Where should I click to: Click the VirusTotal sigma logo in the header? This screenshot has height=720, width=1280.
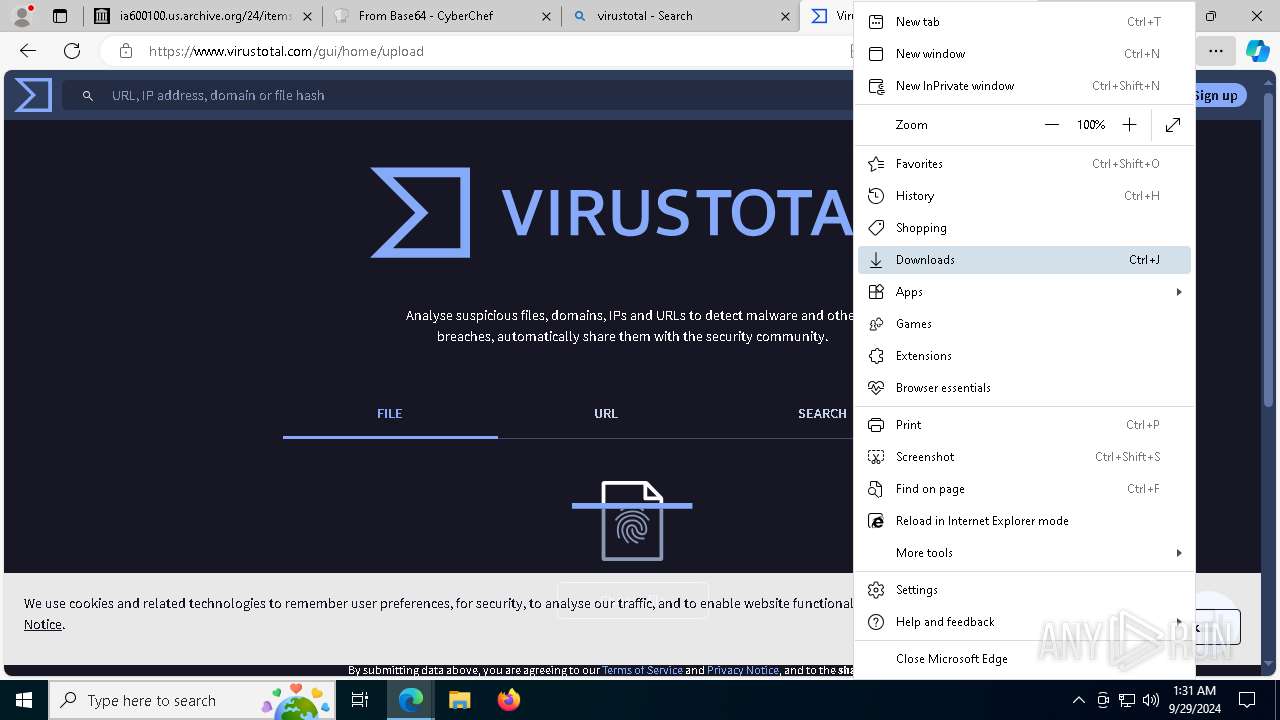tap(33, 95)
